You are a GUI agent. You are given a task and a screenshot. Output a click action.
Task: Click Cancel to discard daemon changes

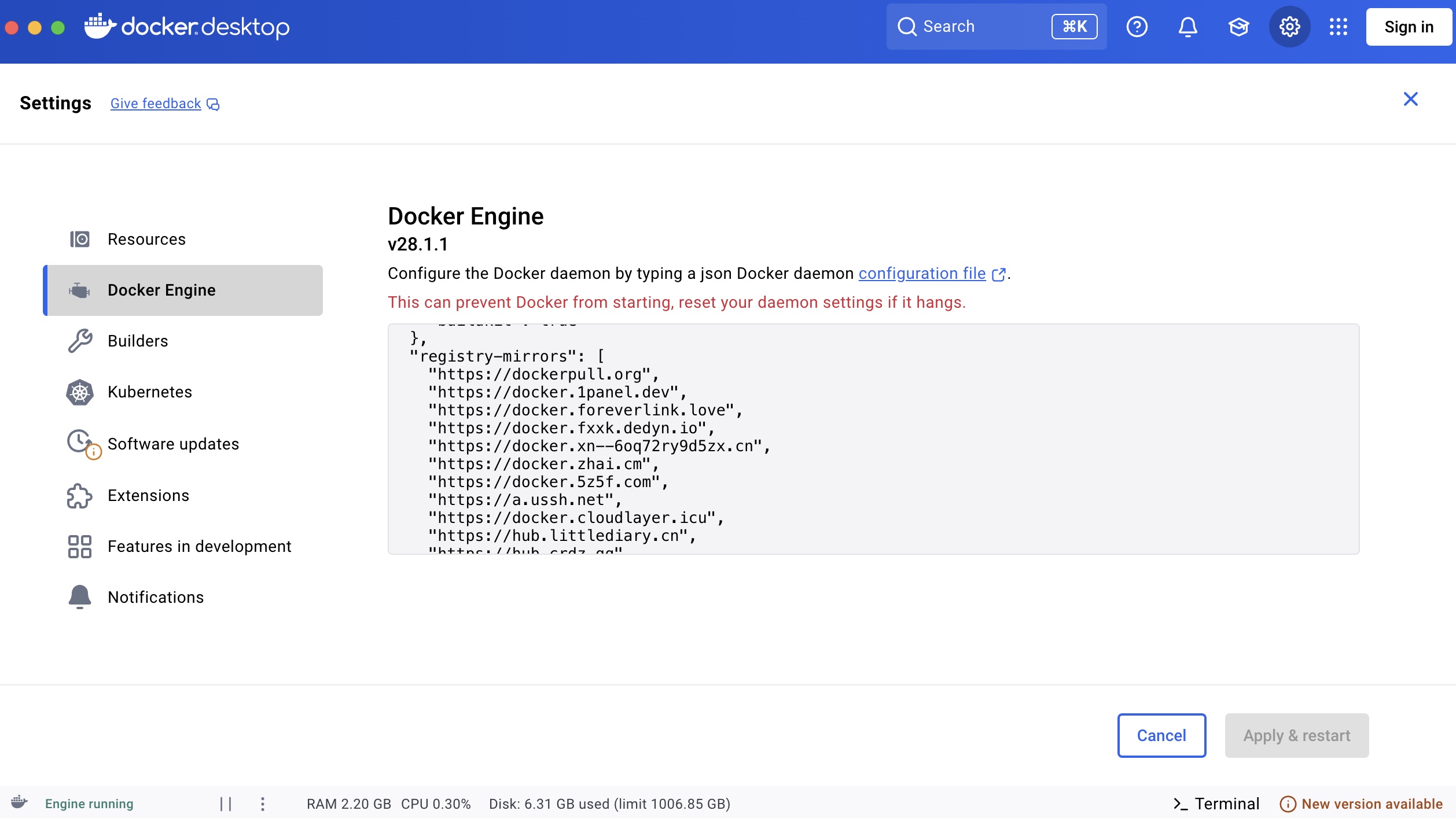[1161, 735]
